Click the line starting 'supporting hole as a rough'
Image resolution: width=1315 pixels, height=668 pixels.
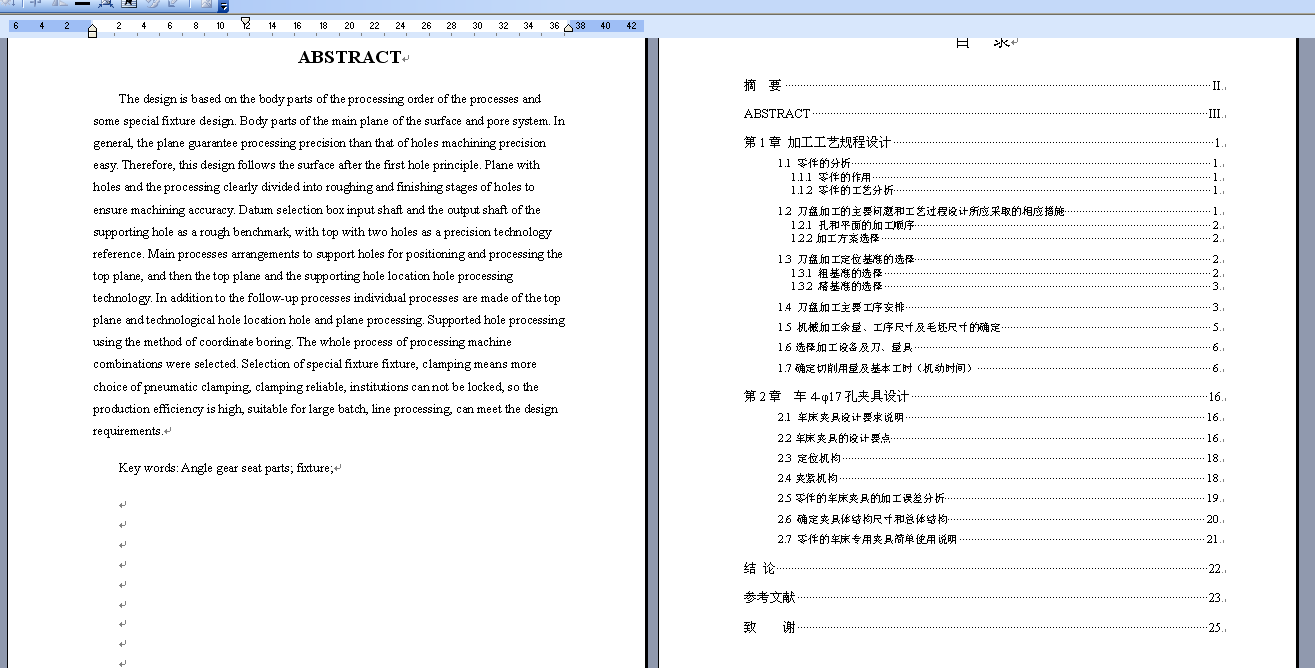click(322, 232)
